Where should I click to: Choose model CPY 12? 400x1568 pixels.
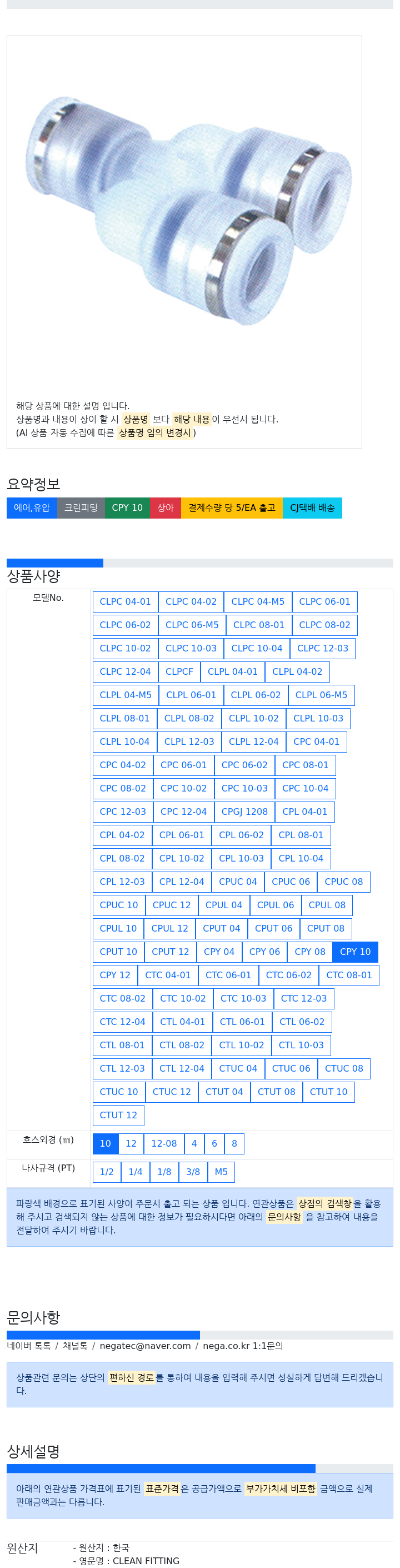[114, 974]
